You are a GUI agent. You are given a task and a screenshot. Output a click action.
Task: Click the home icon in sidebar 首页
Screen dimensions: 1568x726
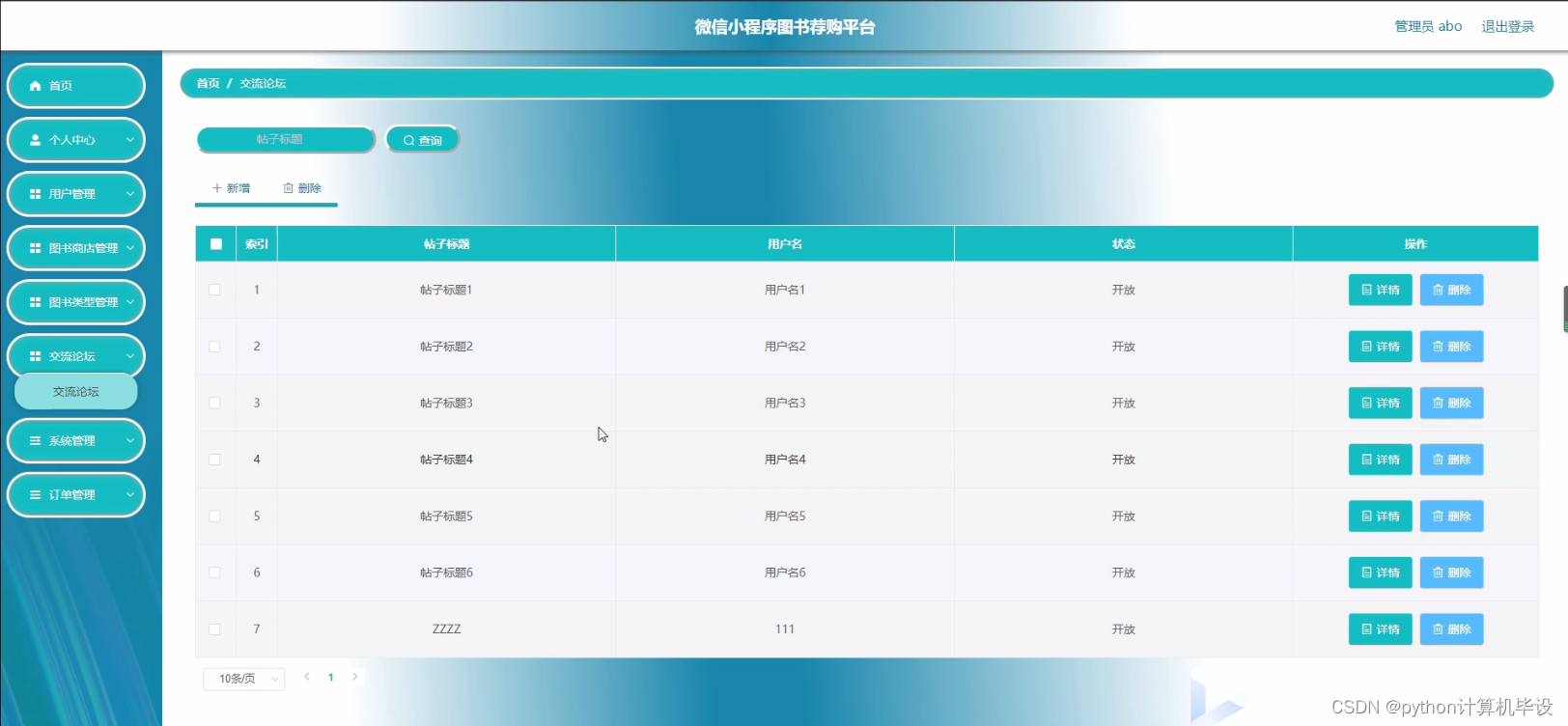point(36,86)
